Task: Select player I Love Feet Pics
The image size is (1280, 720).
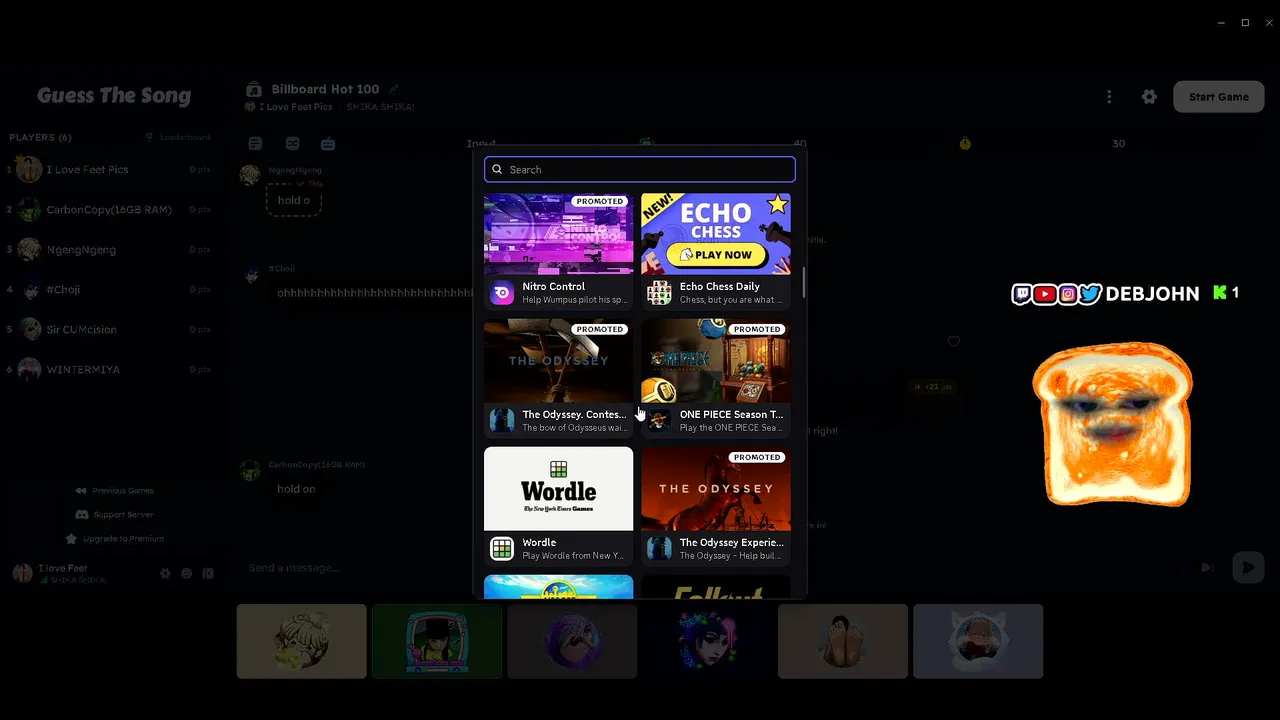Action: tap(108, 170)
